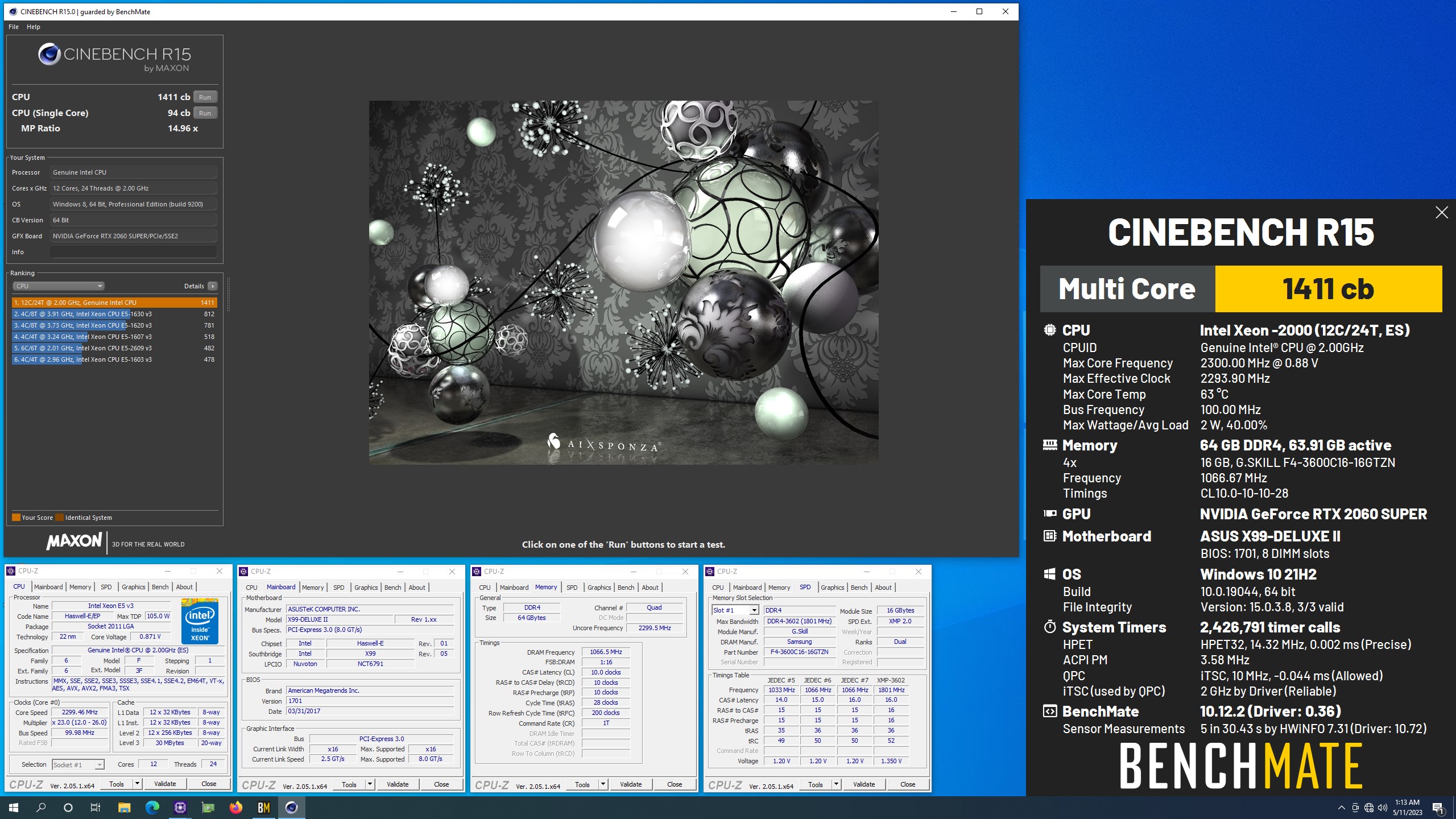Open Microsoft Edge from the taskbar
The height and width of the screenshot is (819, 1456).
pyautogui.click(x=152, y=807)
